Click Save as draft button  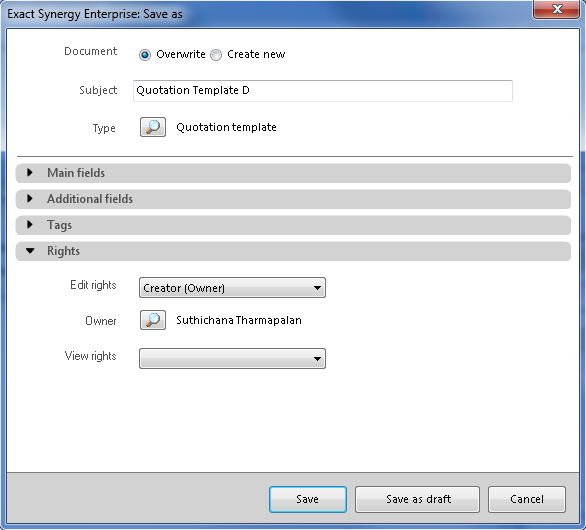point(417,499)
